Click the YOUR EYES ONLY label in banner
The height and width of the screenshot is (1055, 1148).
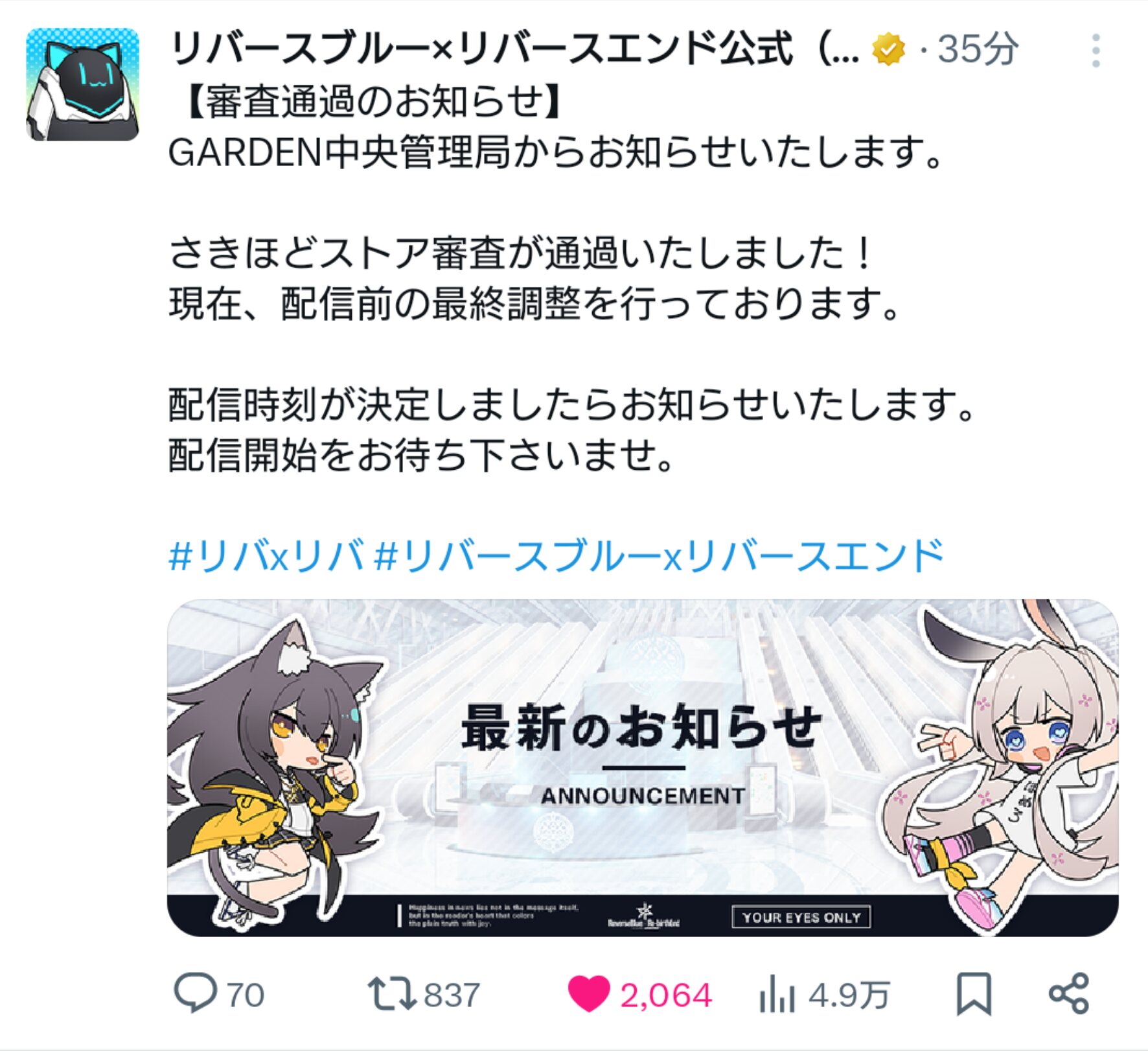[x=801, y=917]
